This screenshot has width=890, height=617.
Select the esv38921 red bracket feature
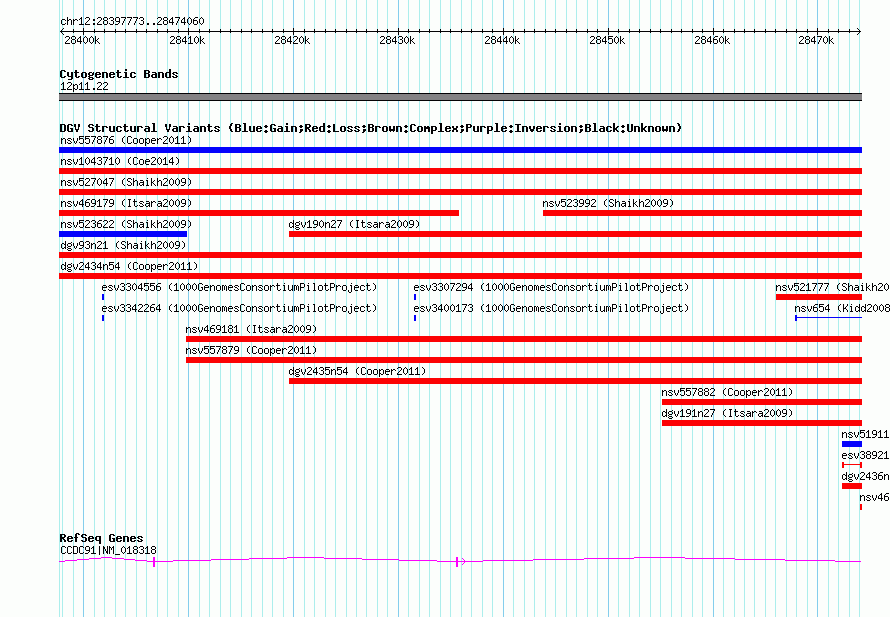852,465
